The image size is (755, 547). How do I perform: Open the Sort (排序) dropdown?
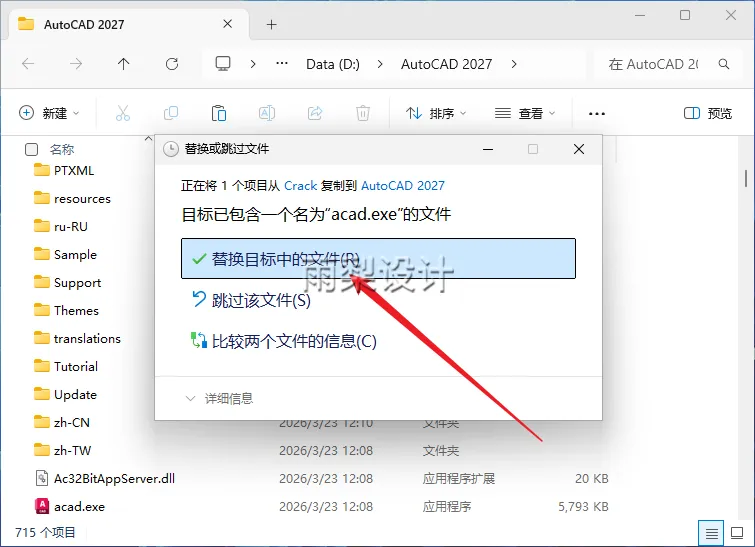pyautogui.click(x=436, y=113)
